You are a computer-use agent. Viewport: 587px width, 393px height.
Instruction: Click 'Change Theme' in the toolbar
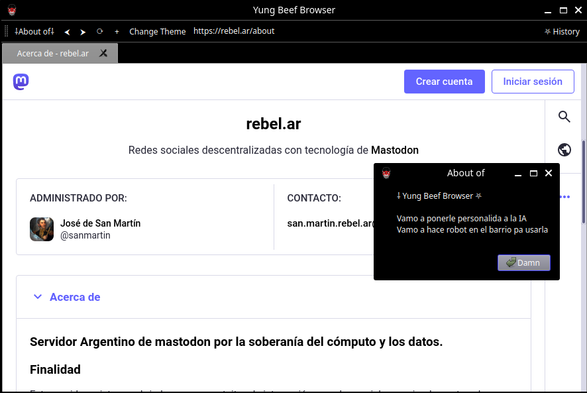[x=157, y=32]
